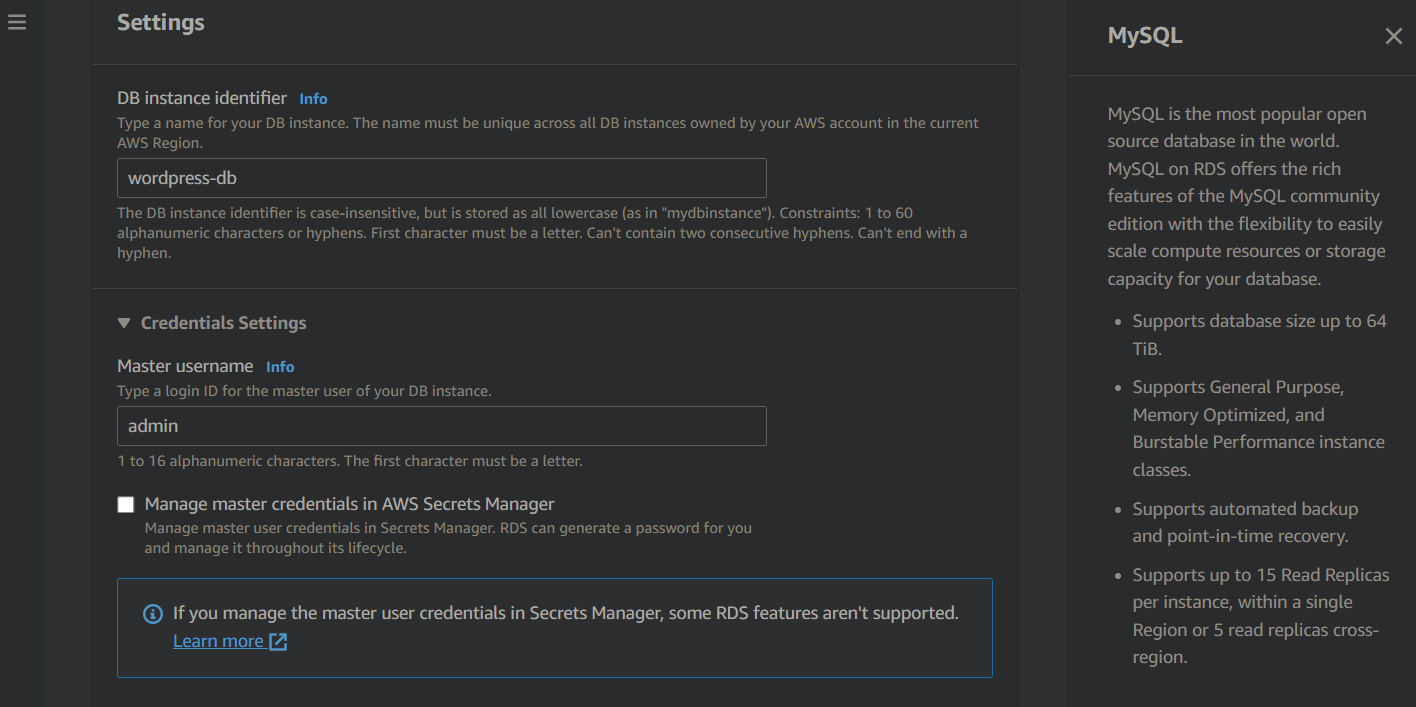Close the MySQL help panel

[x=1393, y=36]
